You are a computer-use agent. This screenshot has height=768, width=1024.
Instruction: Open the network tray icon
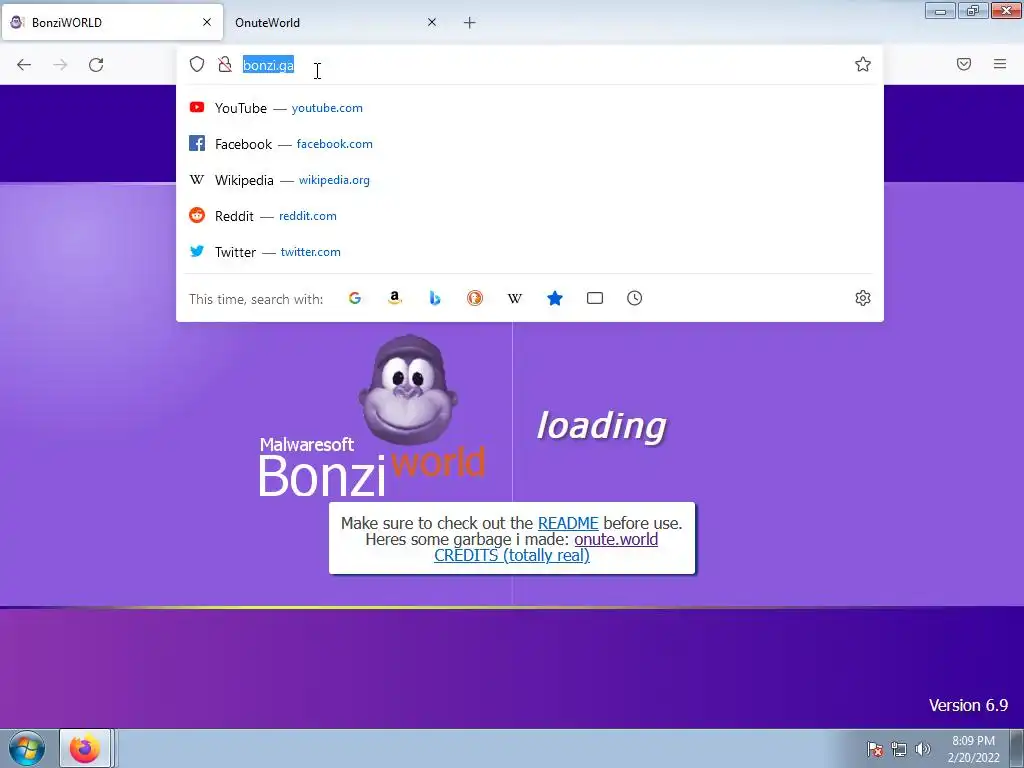(899, 749)
